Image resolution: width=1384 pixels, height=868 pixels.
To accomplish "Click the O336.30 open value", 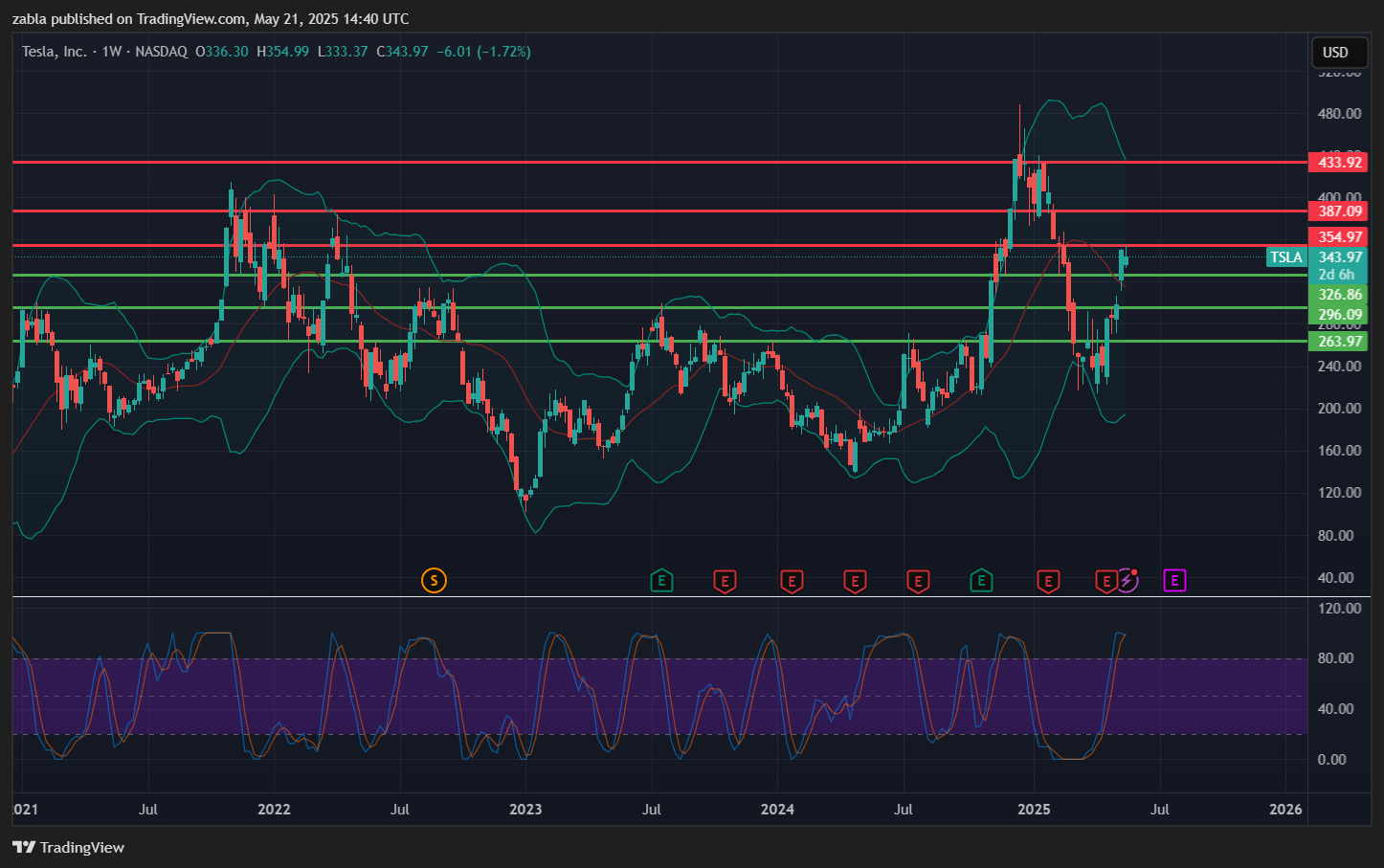I will 222,52.
